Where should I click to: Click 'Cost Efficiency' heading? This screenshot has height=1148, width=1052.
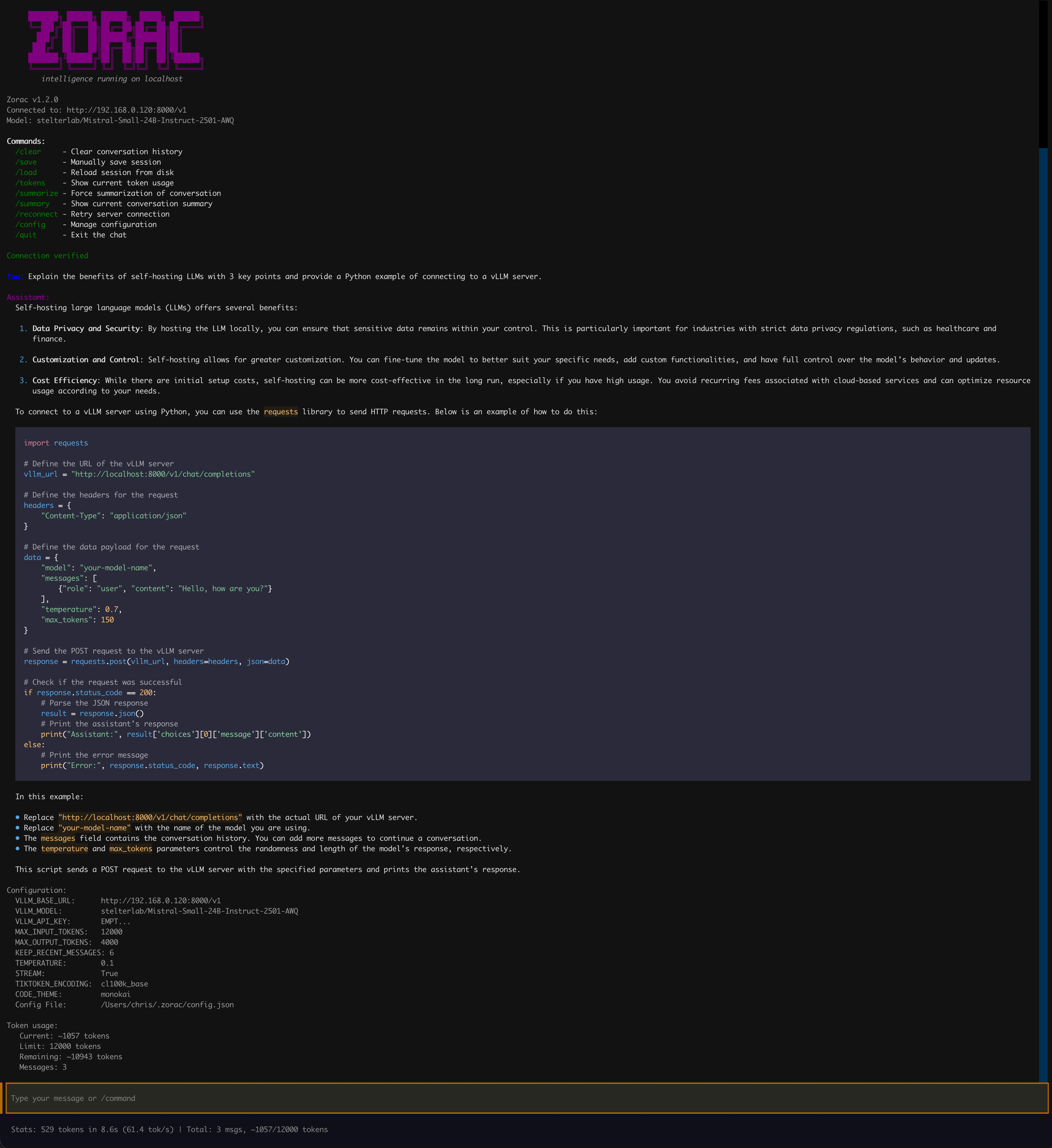pos(64,380)
